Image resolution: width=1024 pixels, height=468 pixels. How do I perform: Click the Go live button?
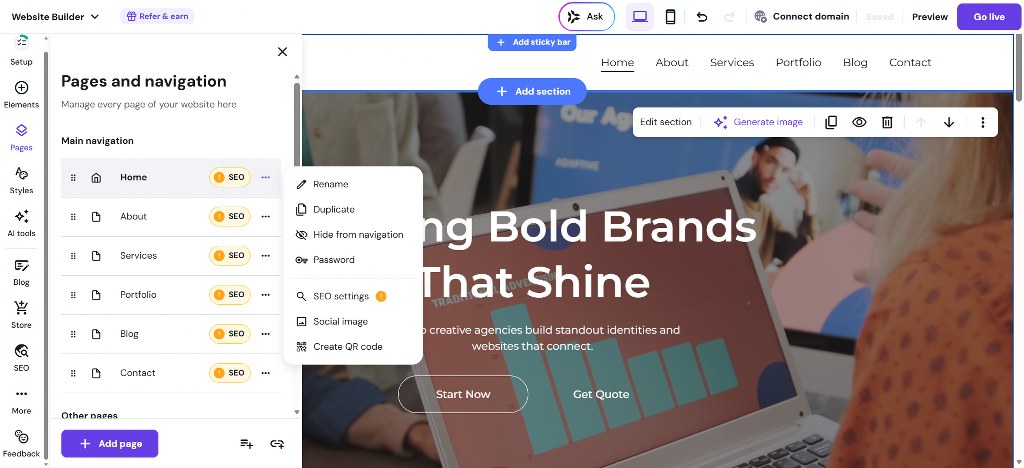click(x=989, y=17)
